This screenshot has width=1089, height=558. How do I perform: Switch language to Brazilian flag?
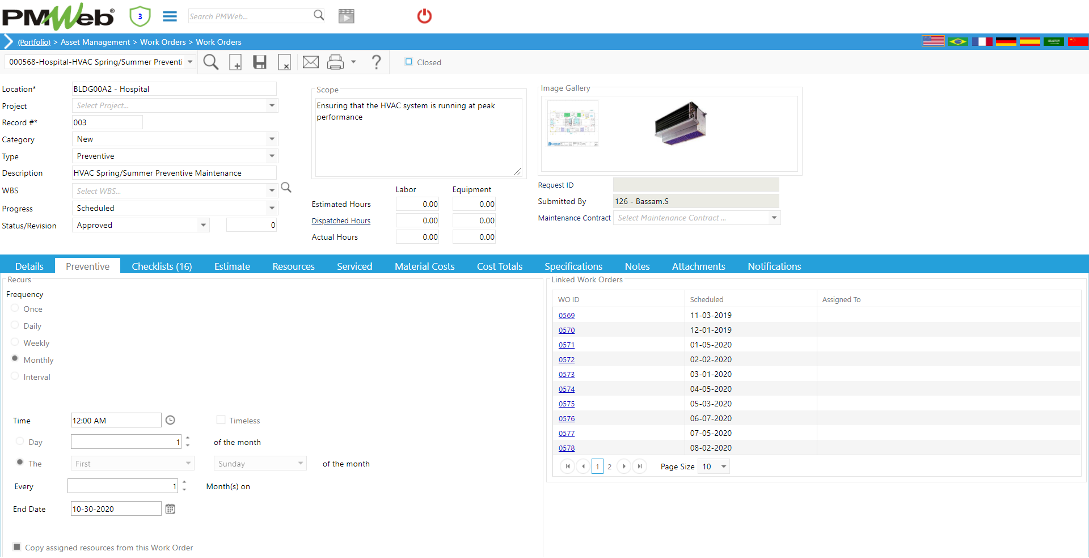click(x=958, y=42)
